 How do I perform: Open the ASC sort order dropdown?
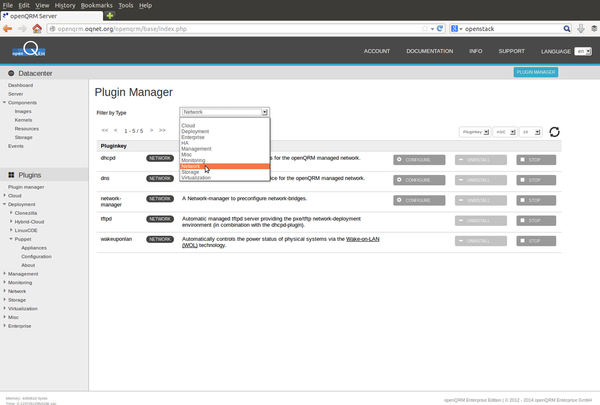pyautogui.click(x=505, y=132)
